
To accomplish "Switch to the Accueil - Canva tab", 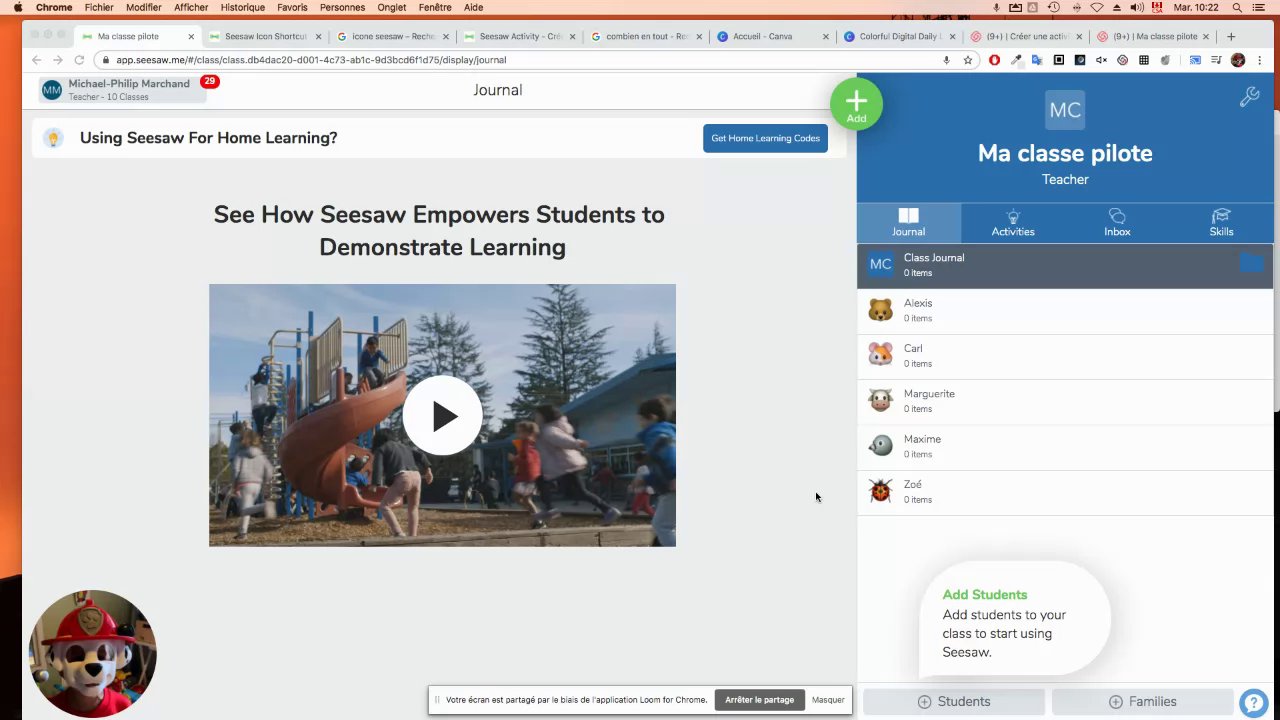I will click(x=773, y=37).
